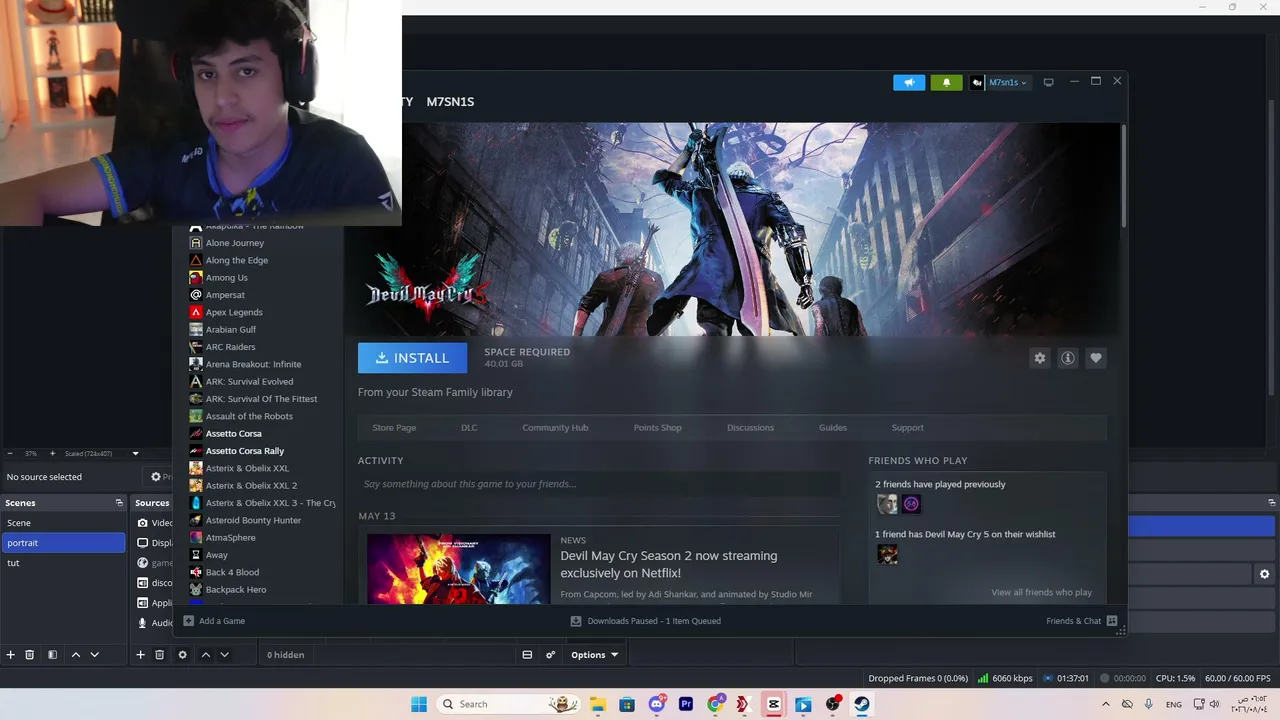Click 0 hidden indicator in OBS mixer

285,655
